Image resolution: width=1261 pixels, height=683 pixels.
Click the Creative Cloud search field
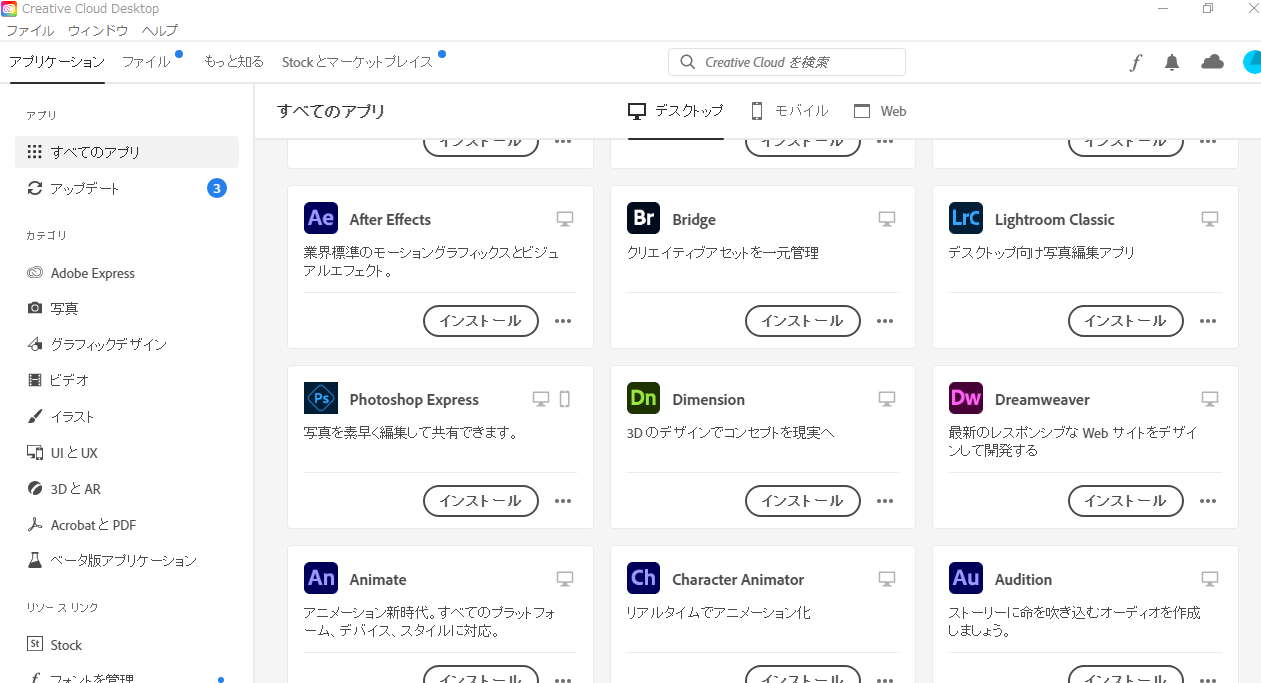click(x=787, y=62)
